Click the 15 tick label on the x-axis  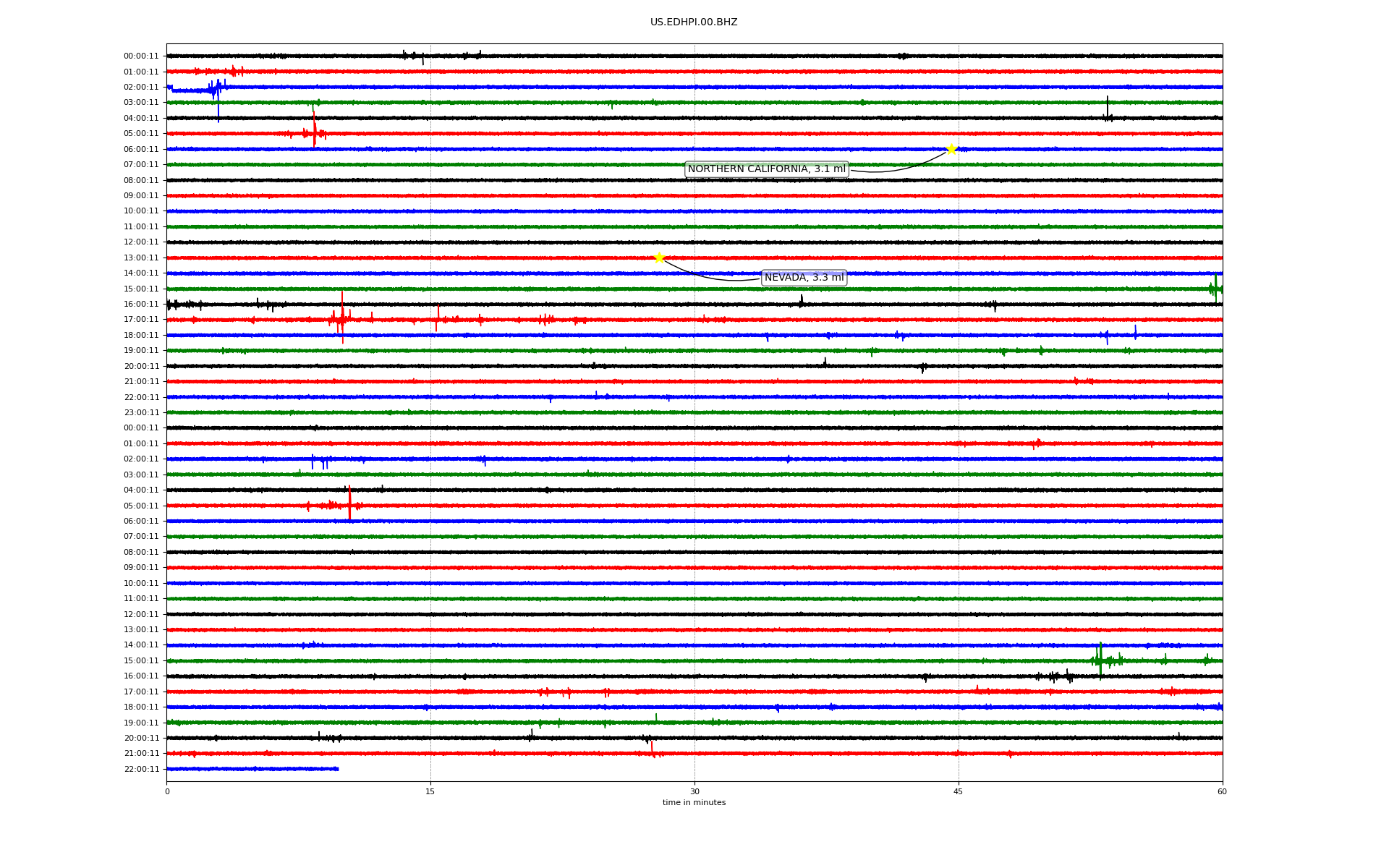coord(430,791)
